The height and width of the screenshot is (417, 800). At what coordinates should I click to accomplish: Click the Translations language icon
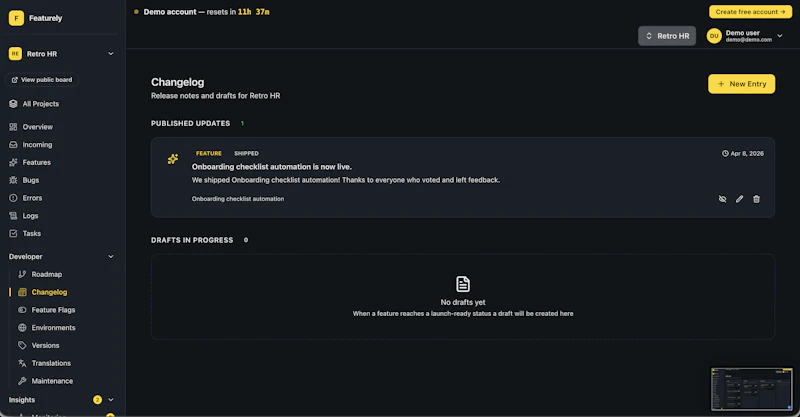22,363
